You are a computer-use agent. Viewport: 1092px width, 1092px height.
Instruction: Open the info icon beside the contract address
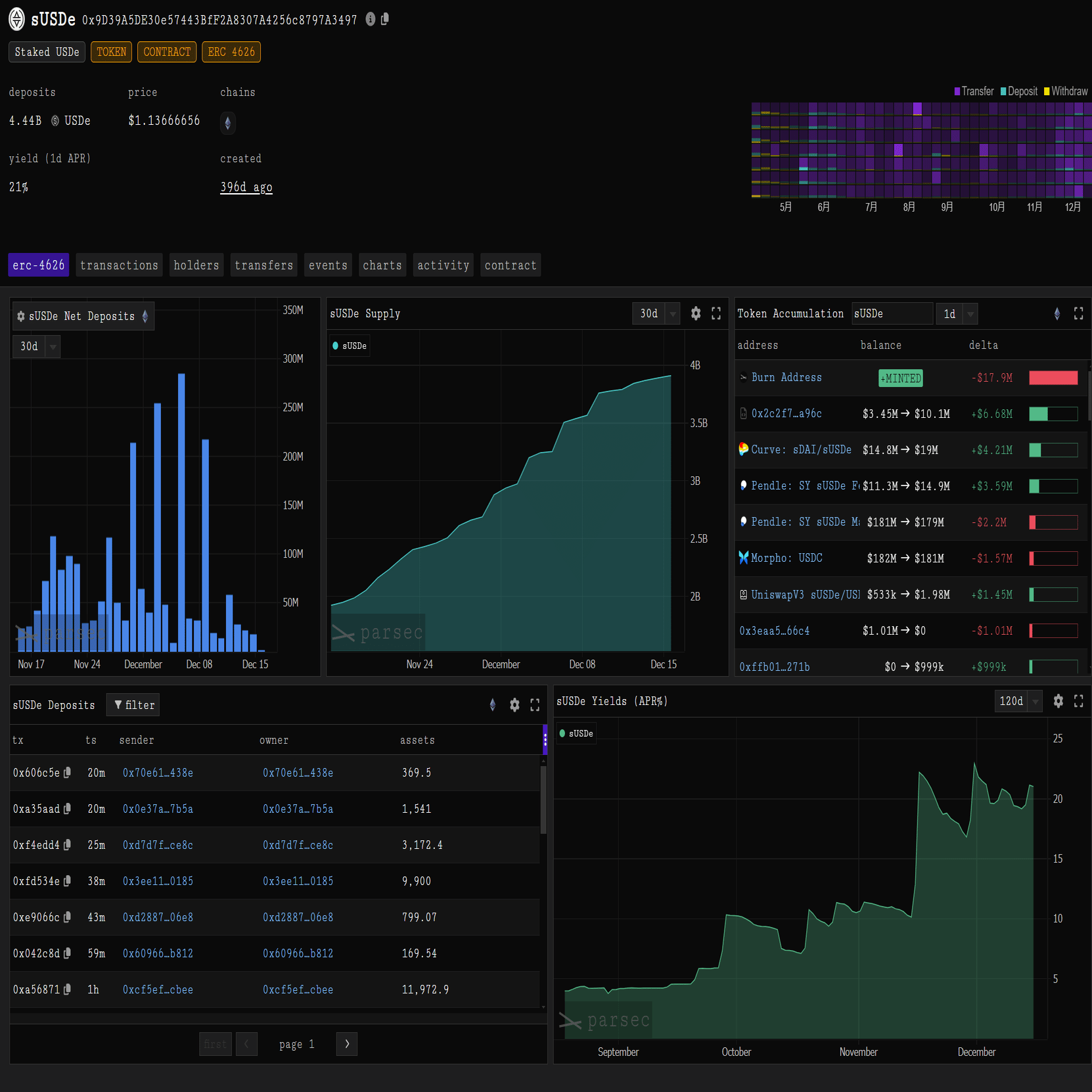[371, 19]
